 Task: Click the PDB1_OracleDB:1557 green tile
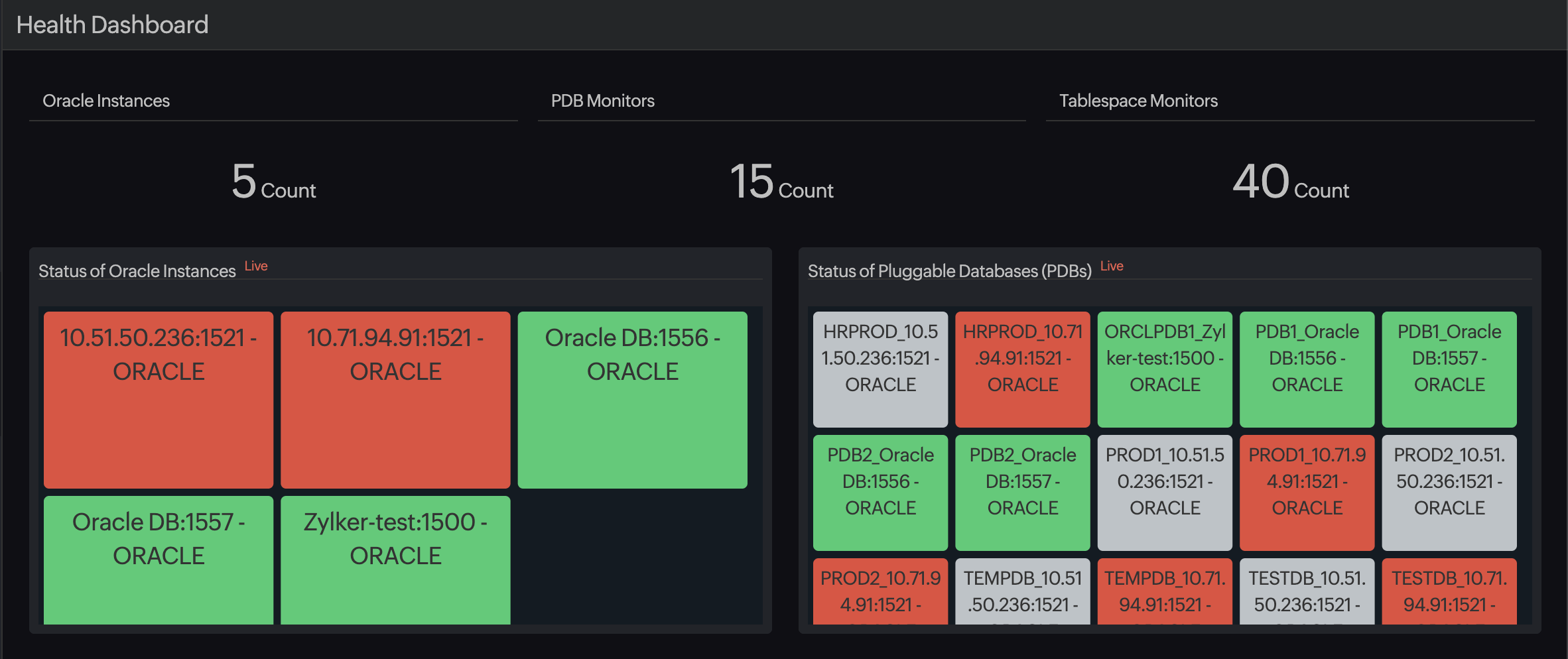pyautogui.click(x=1449, y=368)
